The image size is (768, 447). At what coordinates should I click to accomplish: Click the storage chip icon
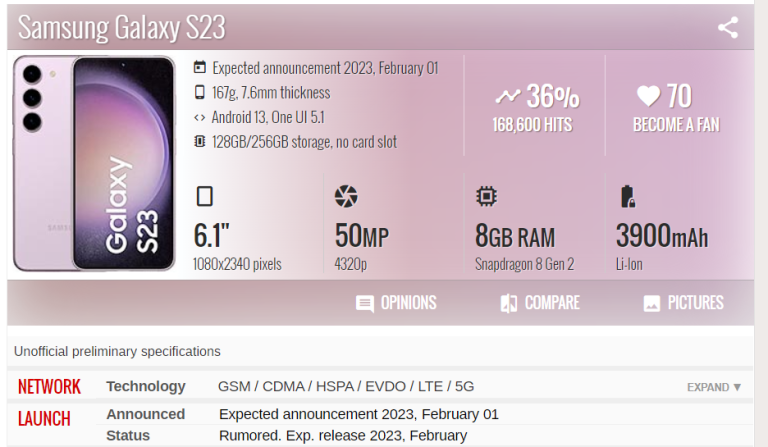[200, 142]
